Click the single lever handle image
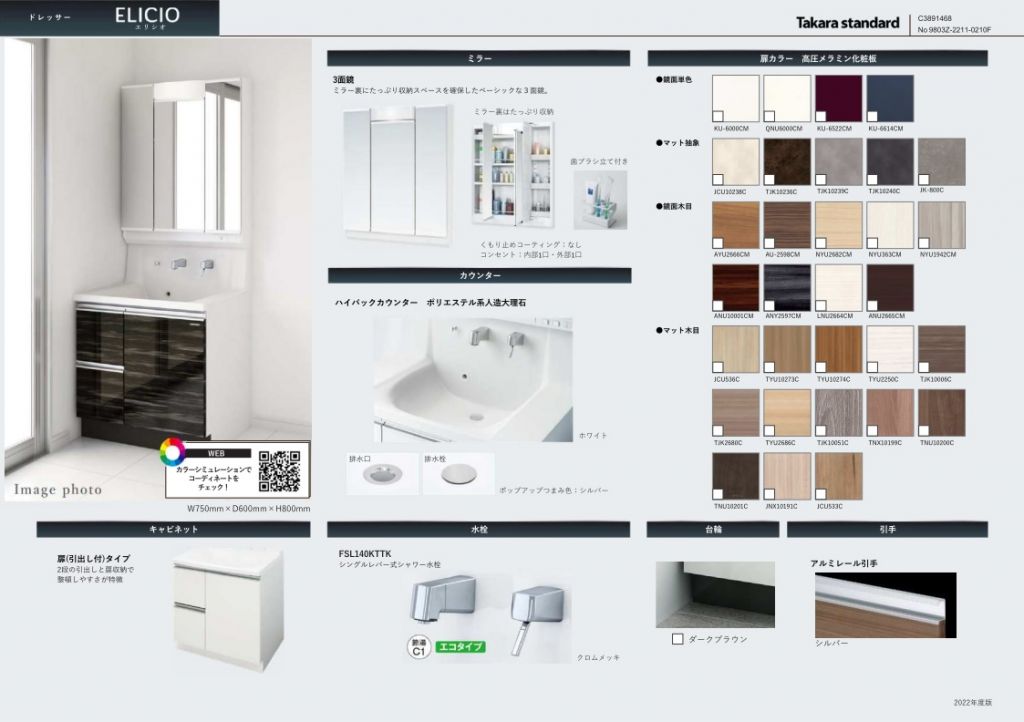 (537, 620)
